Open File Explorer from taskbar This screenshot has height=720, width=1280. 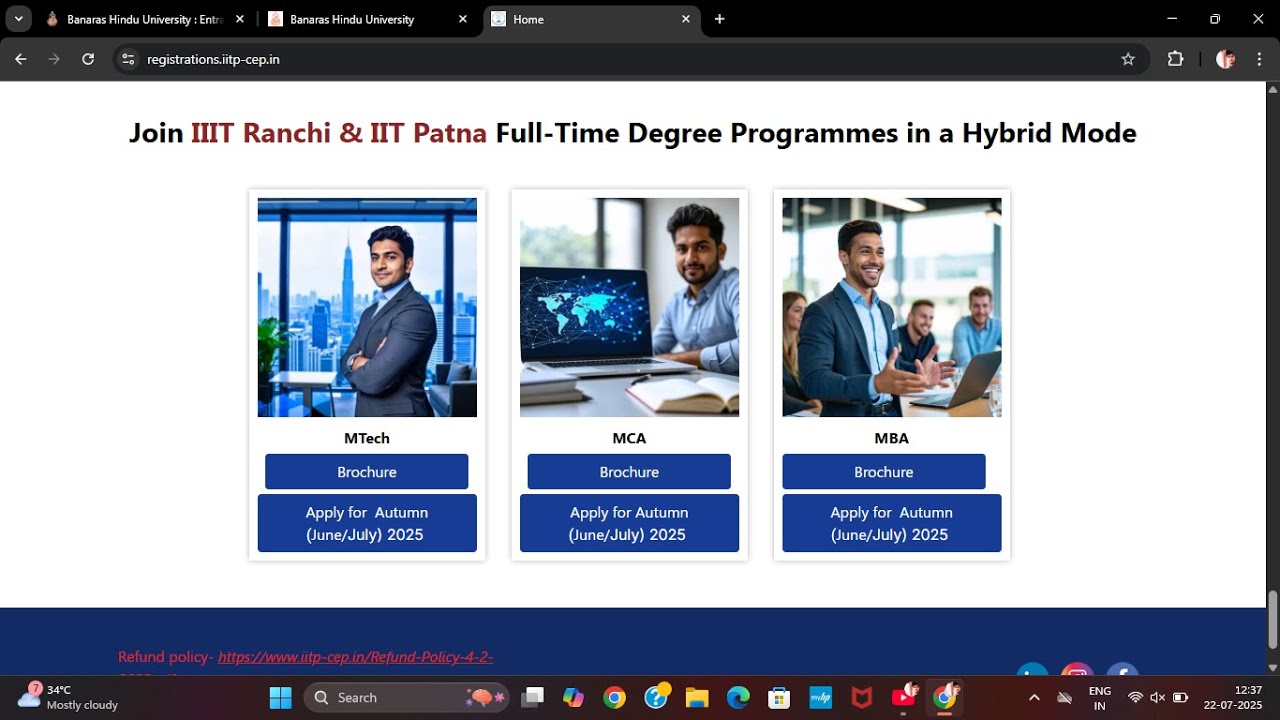click(697, 698)
